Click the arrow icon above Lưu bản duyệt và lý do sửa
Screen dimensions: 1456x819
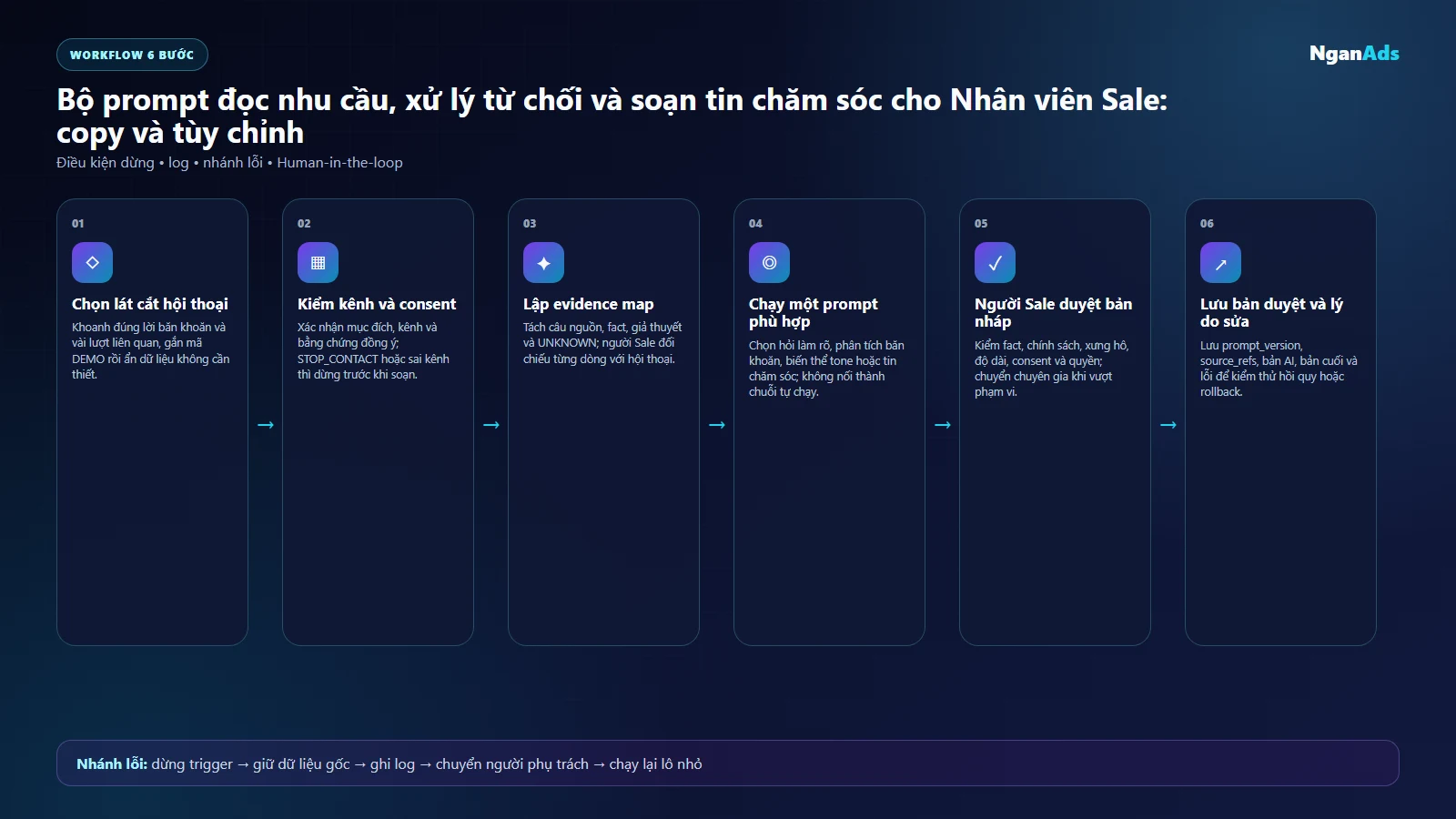(x=1220, y=262)
